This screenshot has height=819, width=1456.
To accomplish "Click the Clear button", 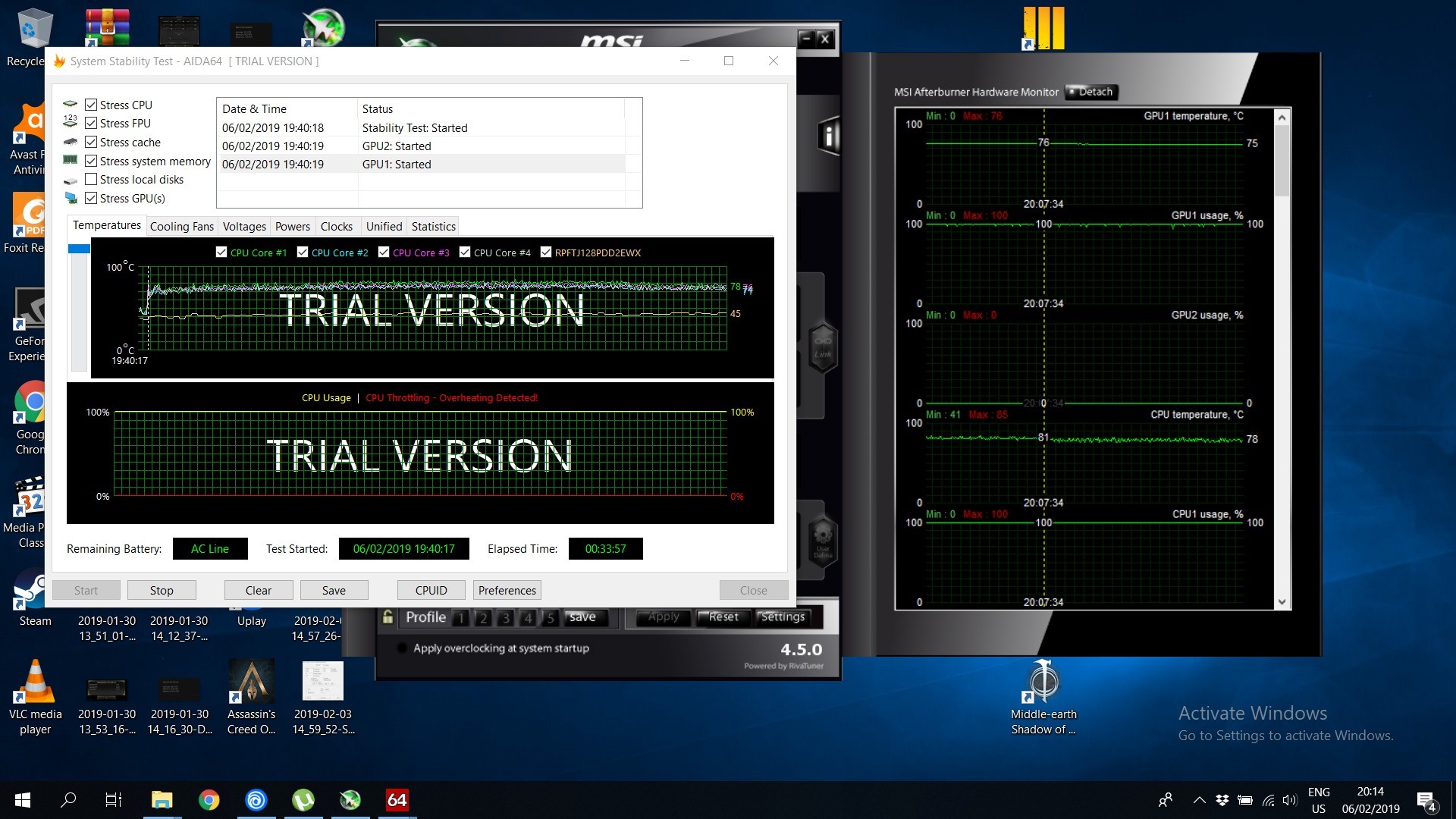I will point(259,590).
